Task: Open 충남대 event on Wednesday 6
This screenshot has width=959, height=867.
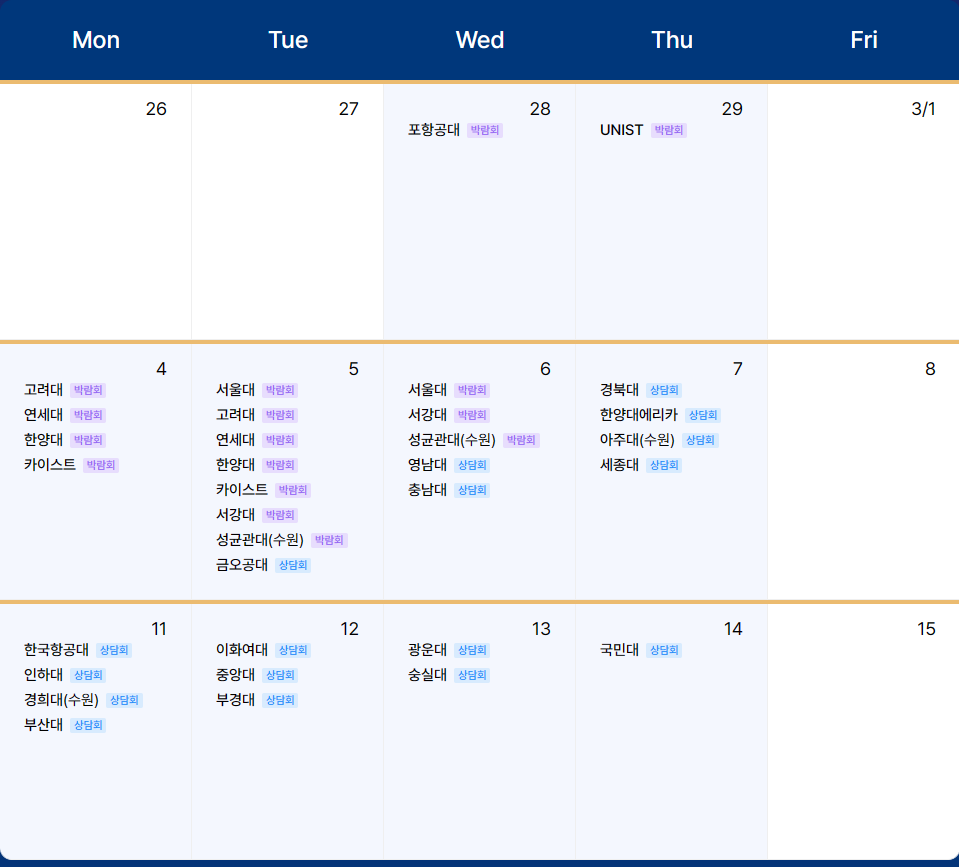Action: point(428,490)
